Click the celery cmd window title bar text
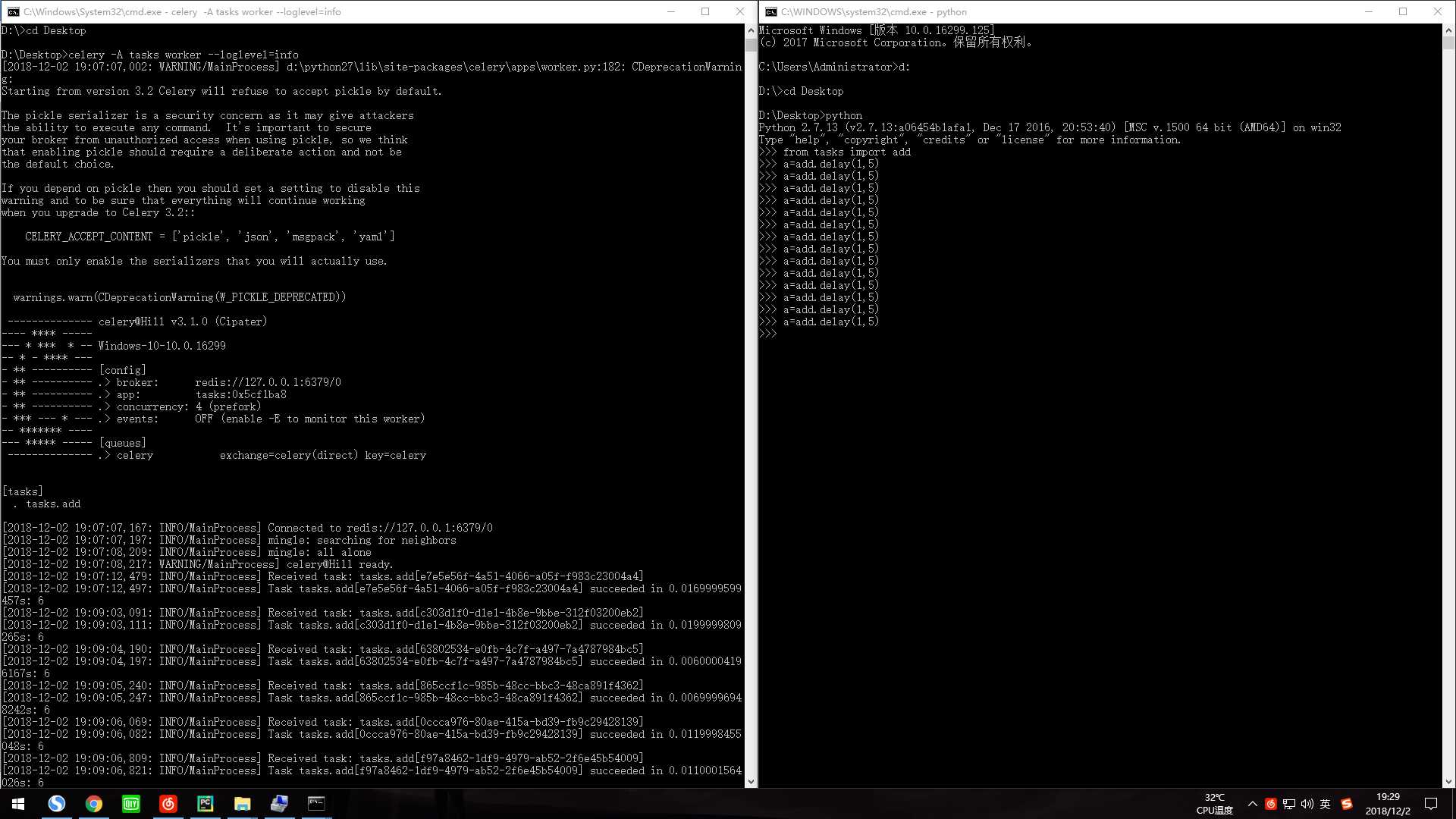 tap(182, 12)
